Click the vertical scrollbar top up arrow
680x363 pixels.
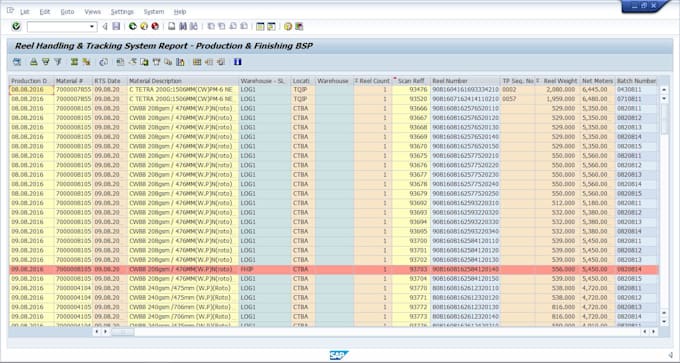[x=664, y=89]
